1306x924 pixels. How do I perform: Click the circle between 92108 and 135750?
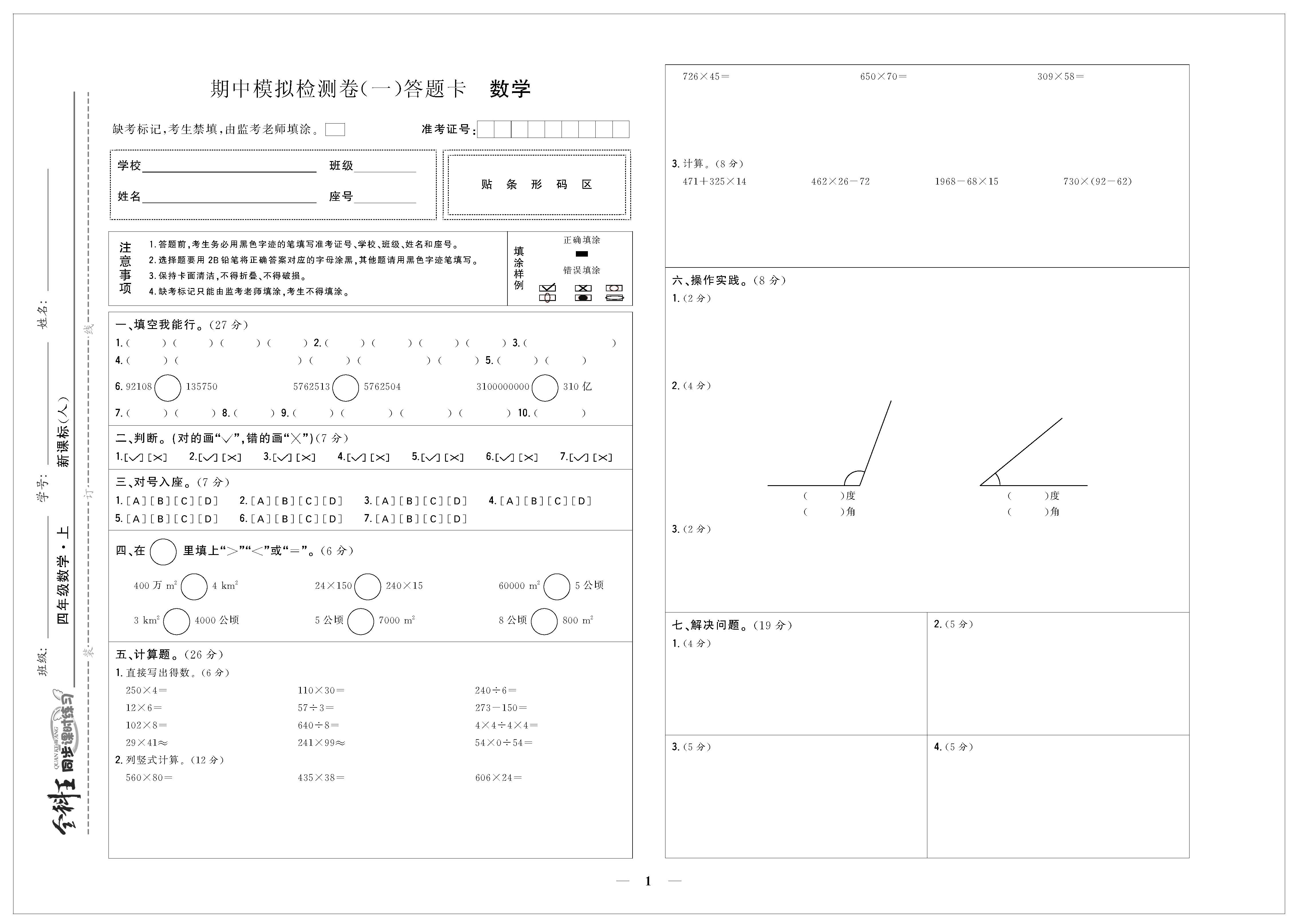click(x=168, y=387)
